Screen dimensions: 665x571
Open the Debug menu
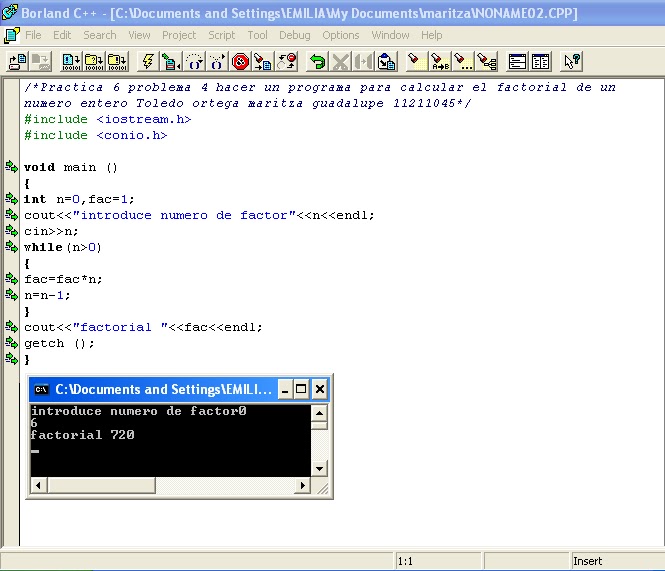295,35
